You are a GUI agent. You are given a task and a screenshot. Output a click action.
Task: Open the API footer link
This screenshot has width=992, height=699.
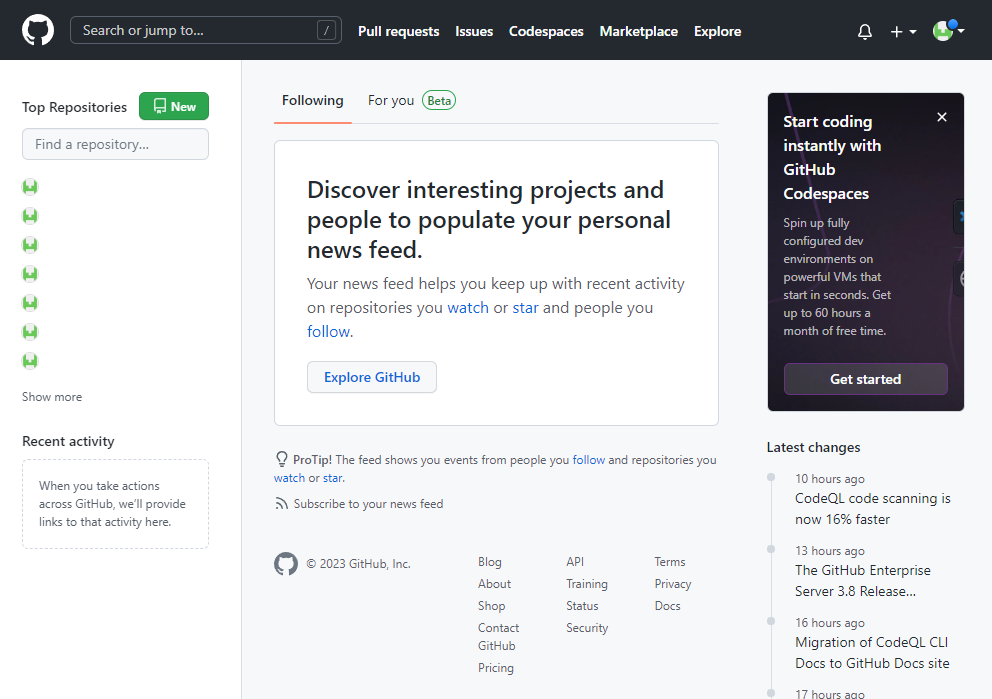point(575,562)
